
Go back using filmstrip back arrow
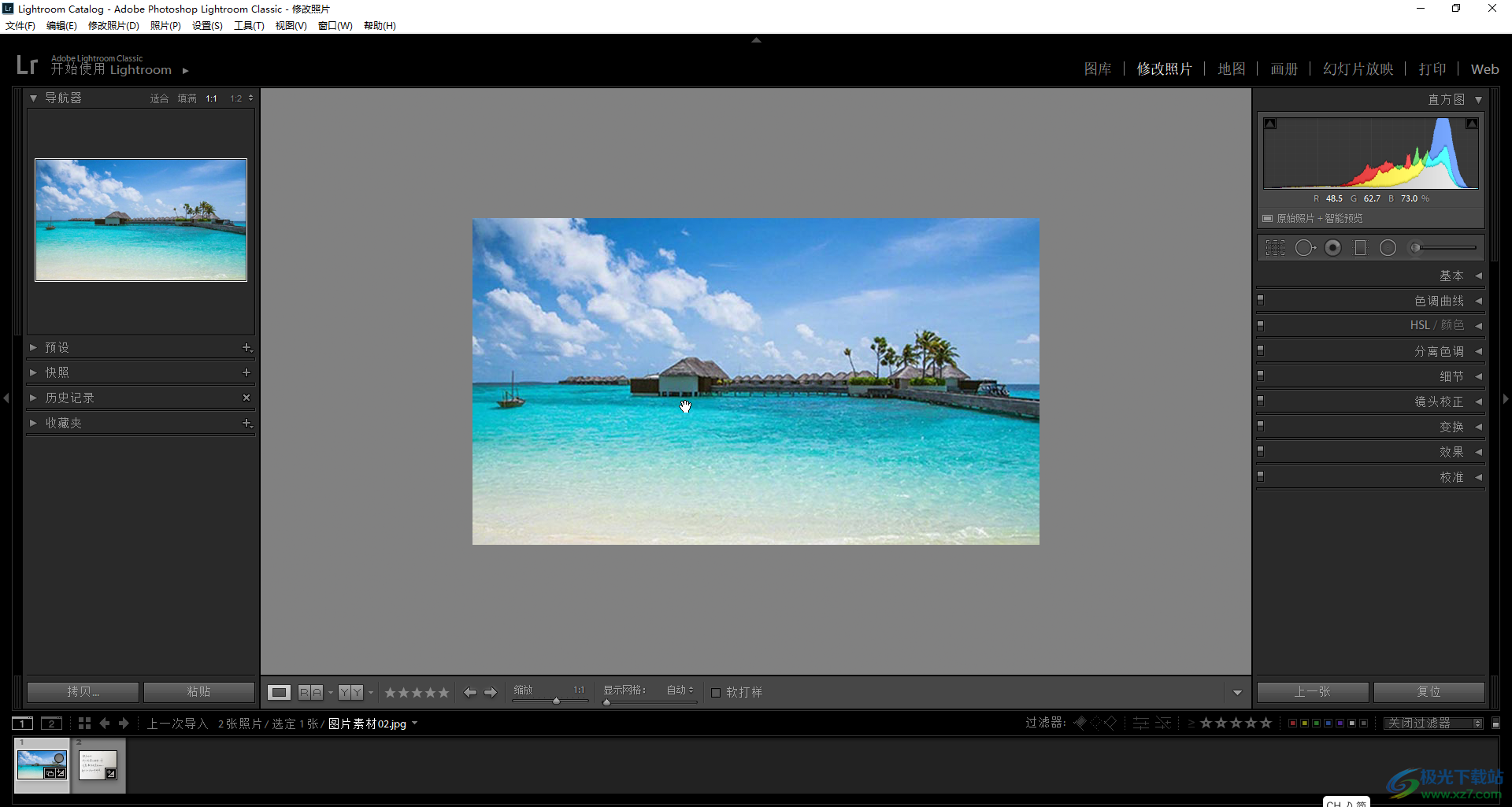105,723
